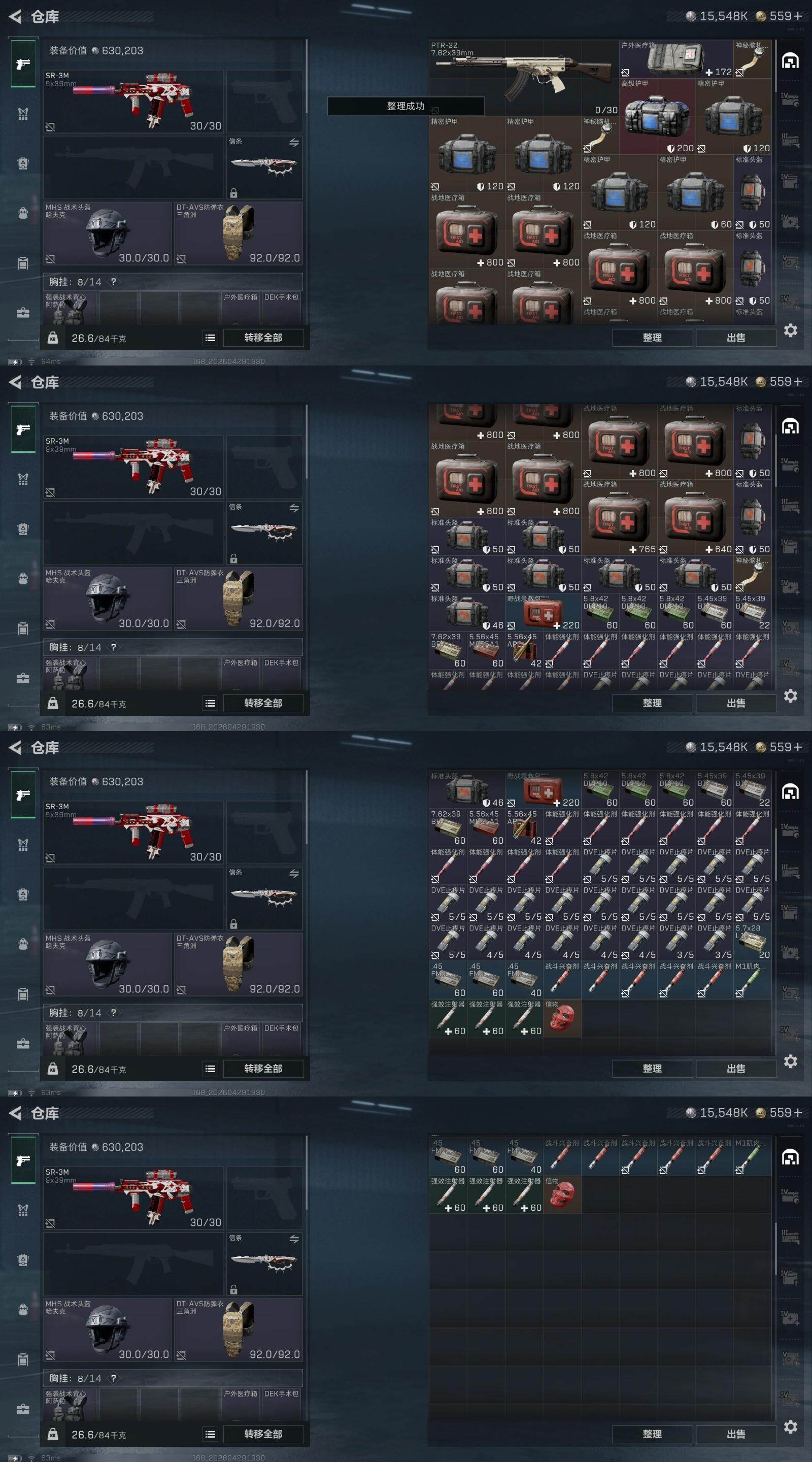Open the weapon loadout tab beside 整理成功 toast
The width and height of the screenshot is (812, 1462).
pyautogui.click(x=23, y=63)
